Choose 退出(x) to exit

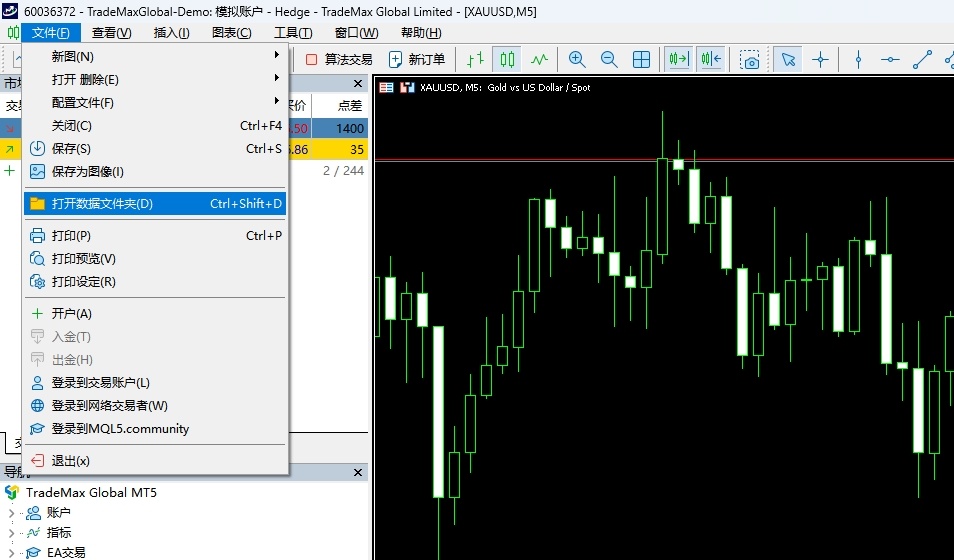tap(155, 461)
